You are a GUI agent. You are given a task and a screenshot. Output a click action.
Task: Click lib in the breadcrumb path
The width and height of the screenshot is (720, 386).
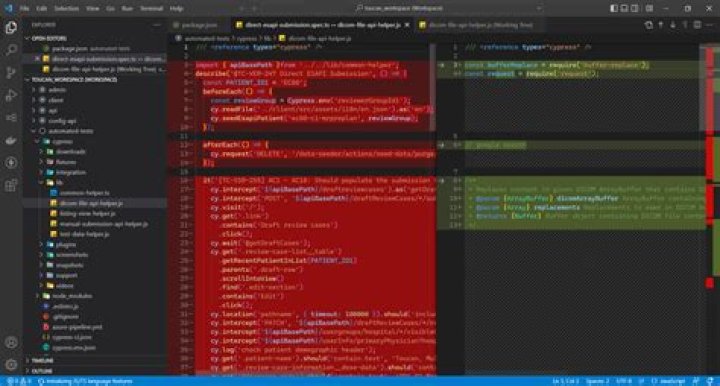267,39
